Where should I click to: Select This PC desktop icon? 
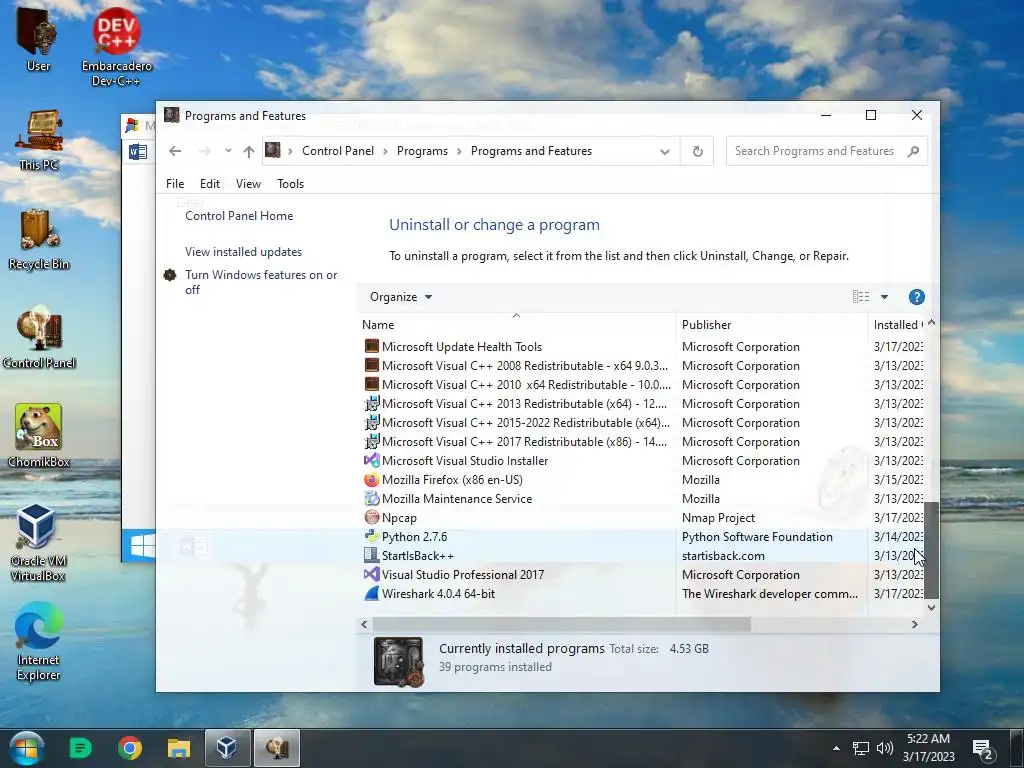(39, 139)
